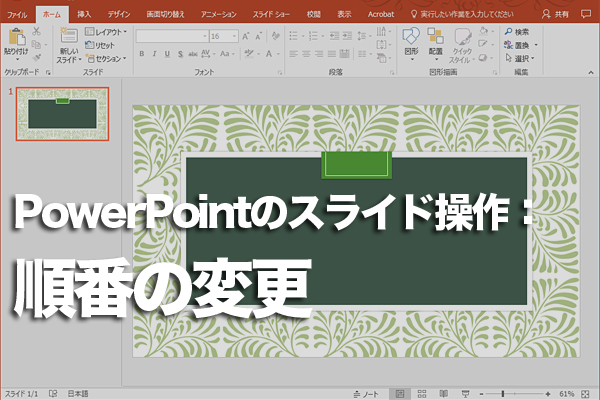The image size is (600, 400).
Task: Click the Quick Styles (クイックスタイル) icon
Action: (x=462, y=37)
